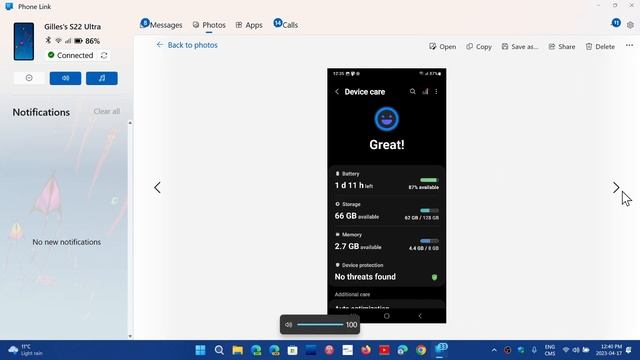This screenshot has width=640, height=360.
Task: Launch Microsoft Store from the taskbar
Action: tap(293, 350)
